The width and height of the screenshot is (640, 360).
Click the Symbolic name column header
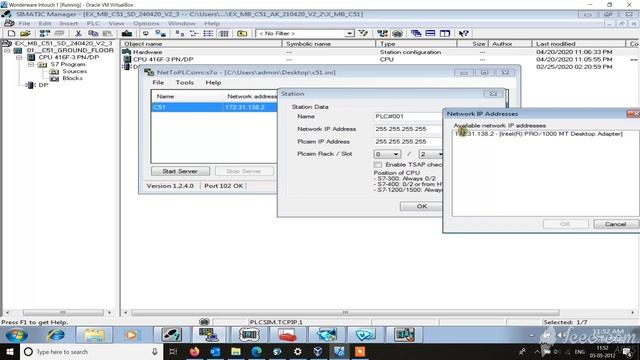click(x=329, y=44)
